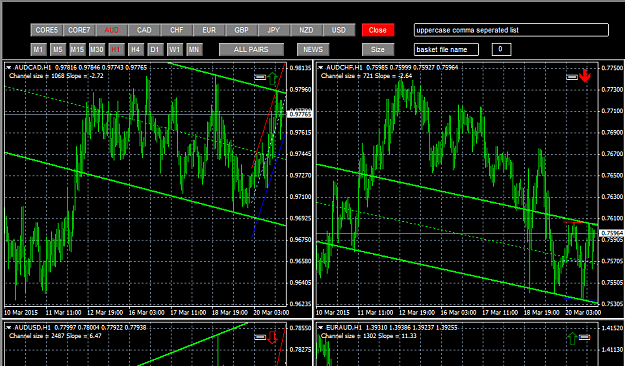Switch to M30 timeframe

pyautogui.click(x=97, y=49)
